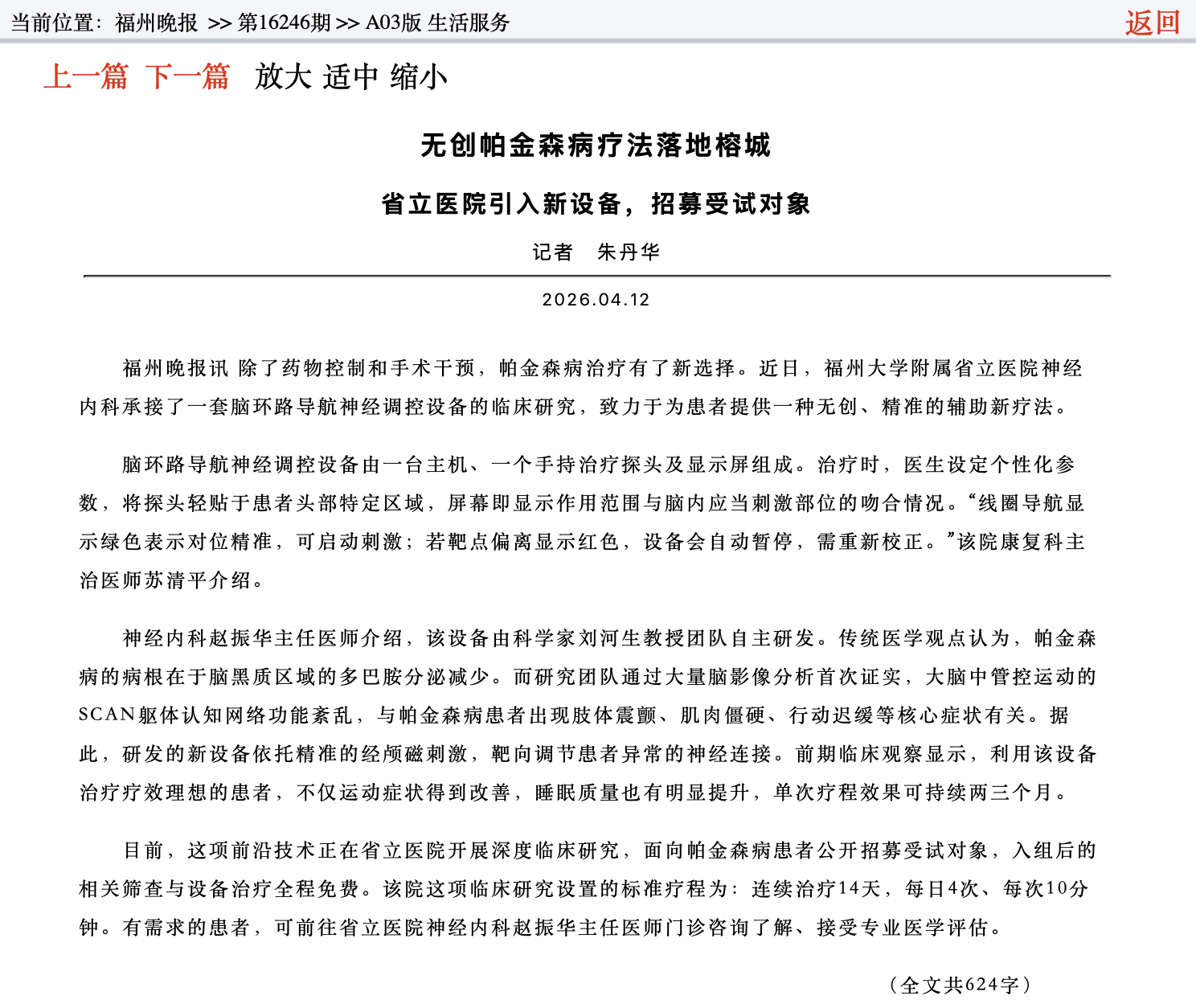Select issue 第16246期 in breadcrumb
Screen dimensions: 1196x1008
click(284, 23)
